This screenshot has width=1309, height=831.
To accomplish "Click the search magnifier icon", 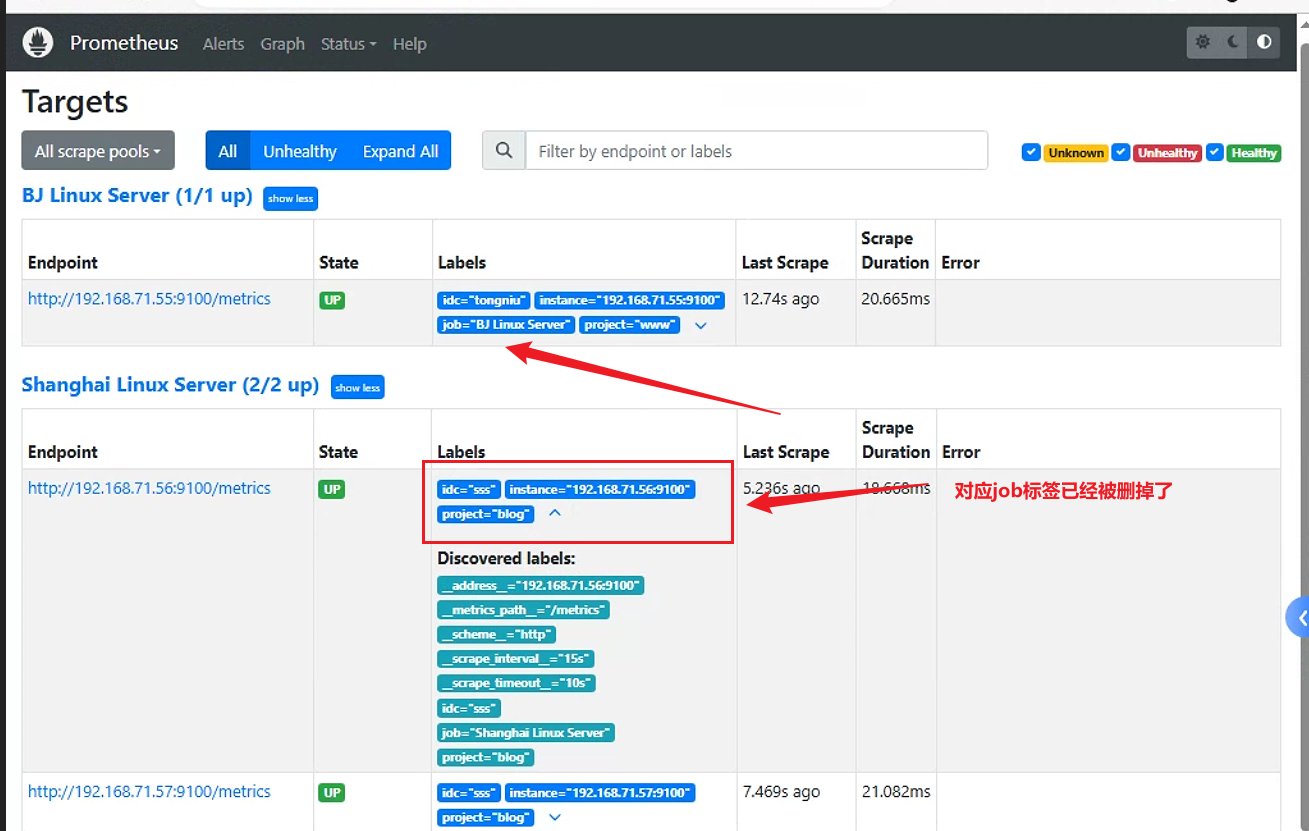I will point(504,151).
